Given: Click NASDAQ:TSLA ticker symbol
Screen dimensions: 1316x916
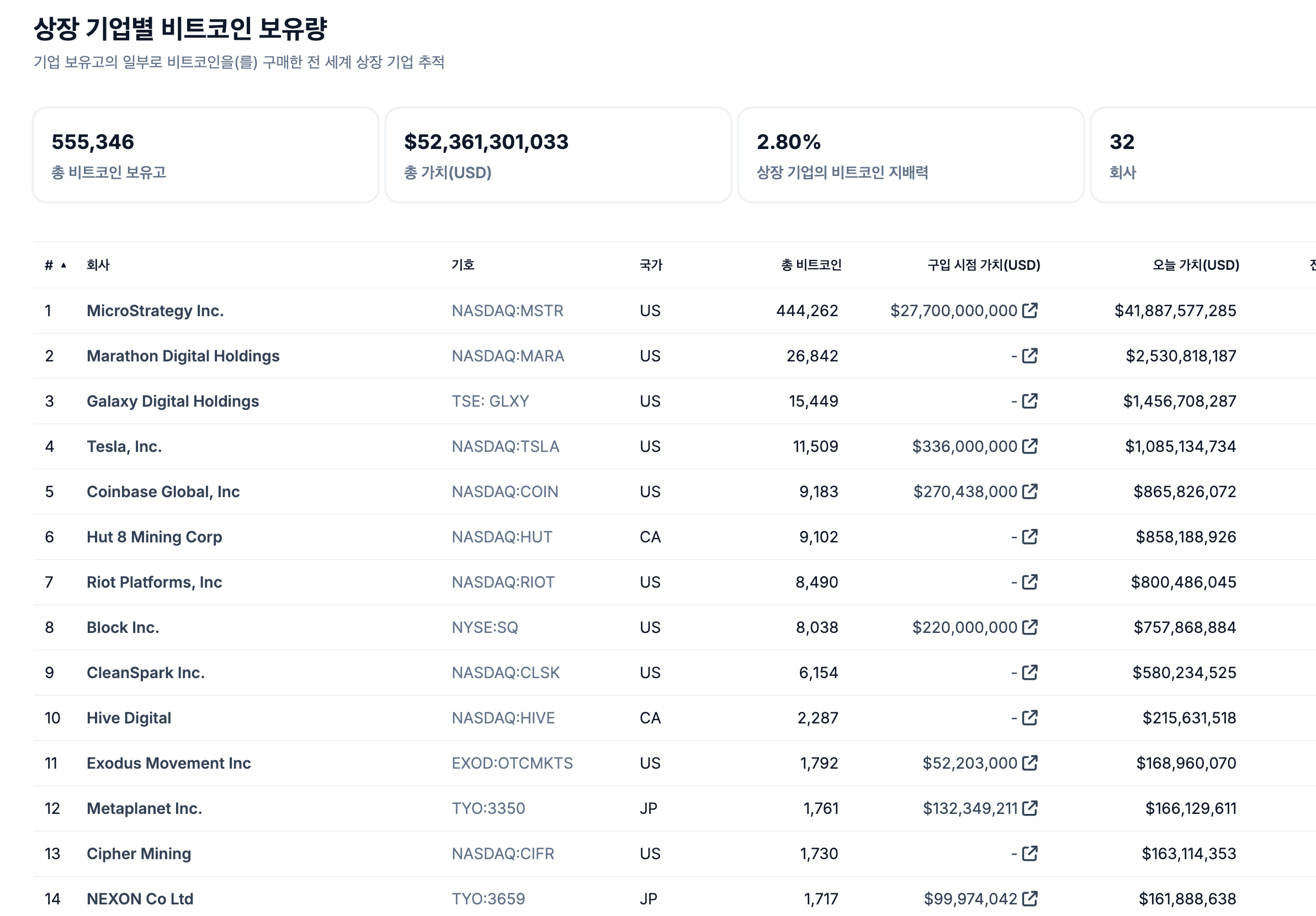Looking at the screenshot, I should [x=505, y=446].
